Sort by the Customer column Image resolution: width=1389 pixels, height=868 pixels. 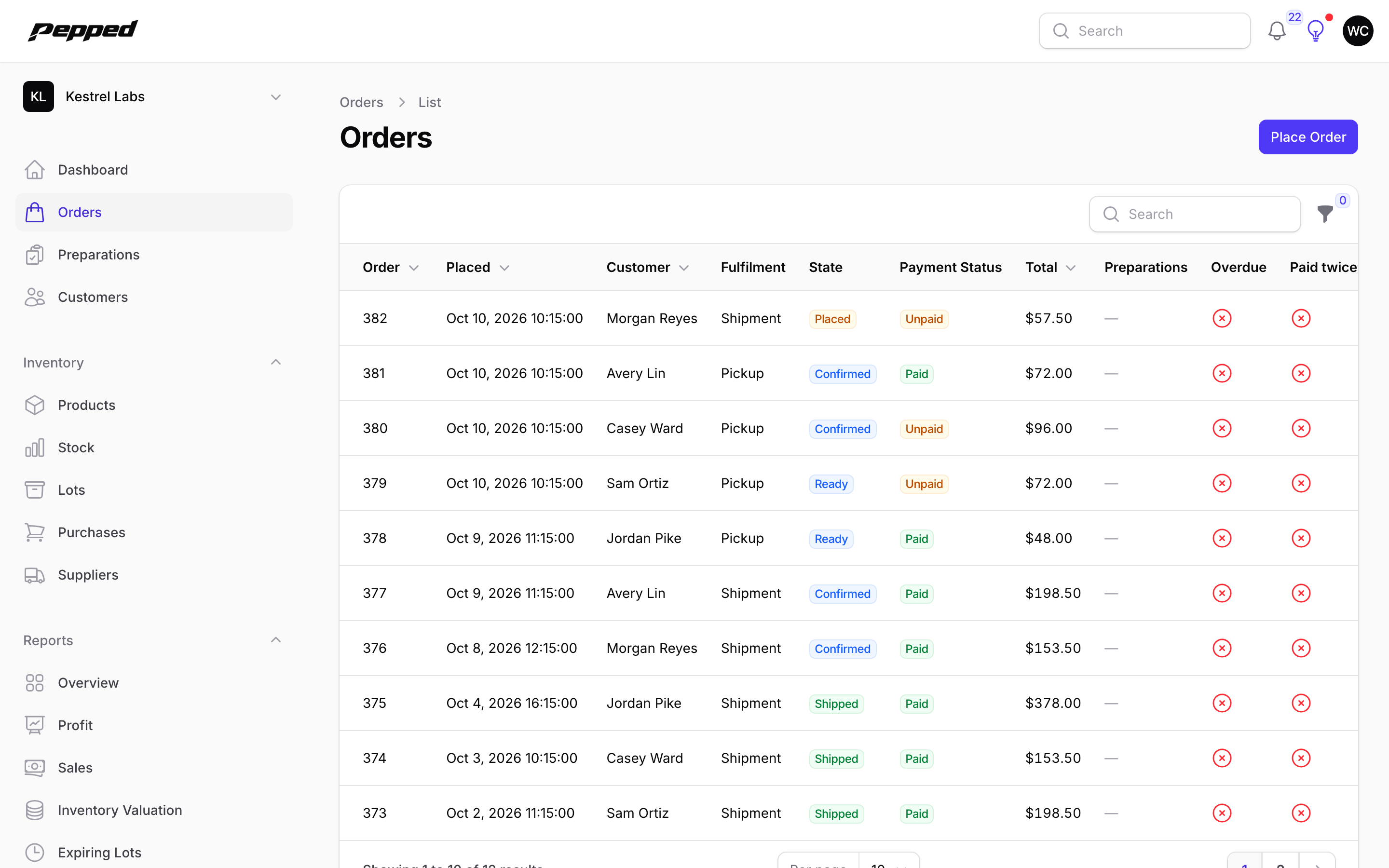tap(648, 268)
